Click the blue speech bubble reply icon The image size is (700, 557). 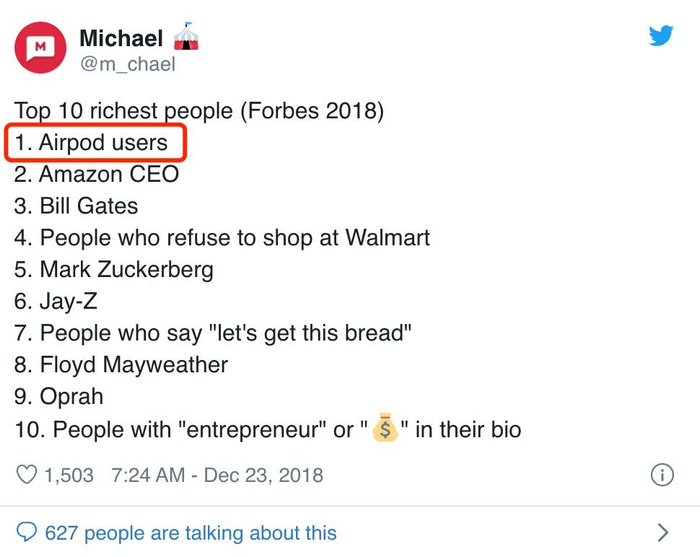(28, 532)
